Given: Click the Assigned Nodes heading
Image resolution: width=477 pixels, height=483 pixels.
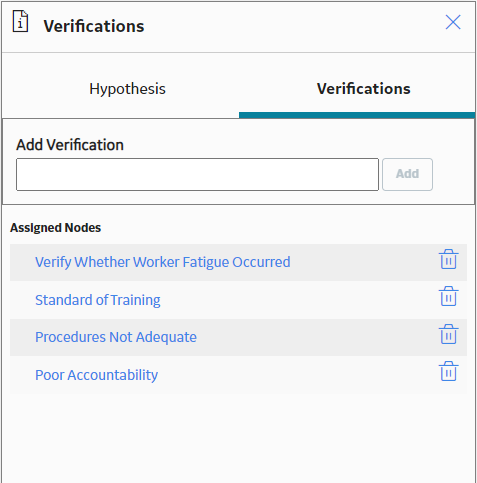Looking at the screenshot, I should click(55, 228).
